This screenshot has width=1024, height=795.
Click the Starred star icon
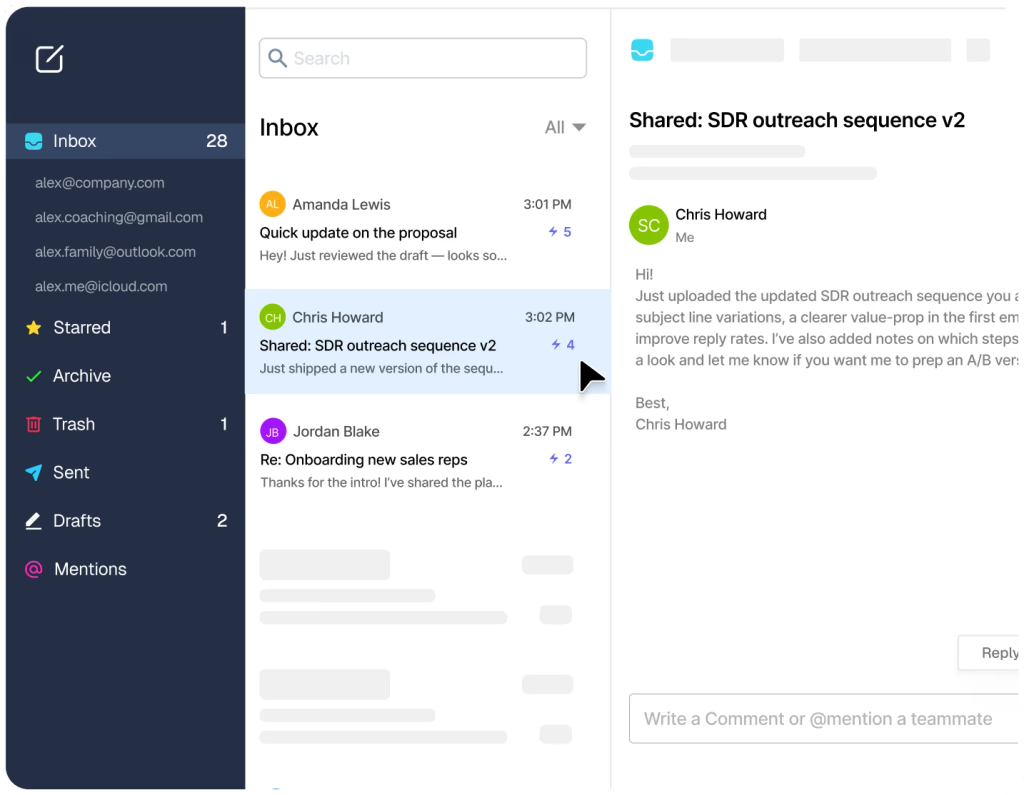click(x=33, y=327)
